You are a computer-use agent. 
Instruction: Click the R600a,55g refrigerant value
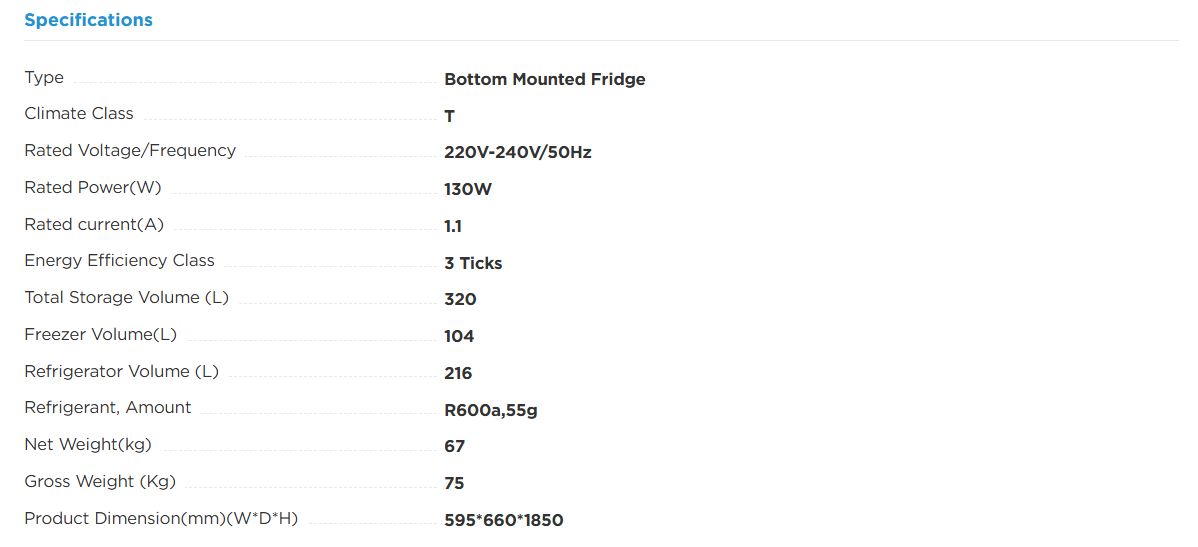pyautogui.click(x=491, y=410)
